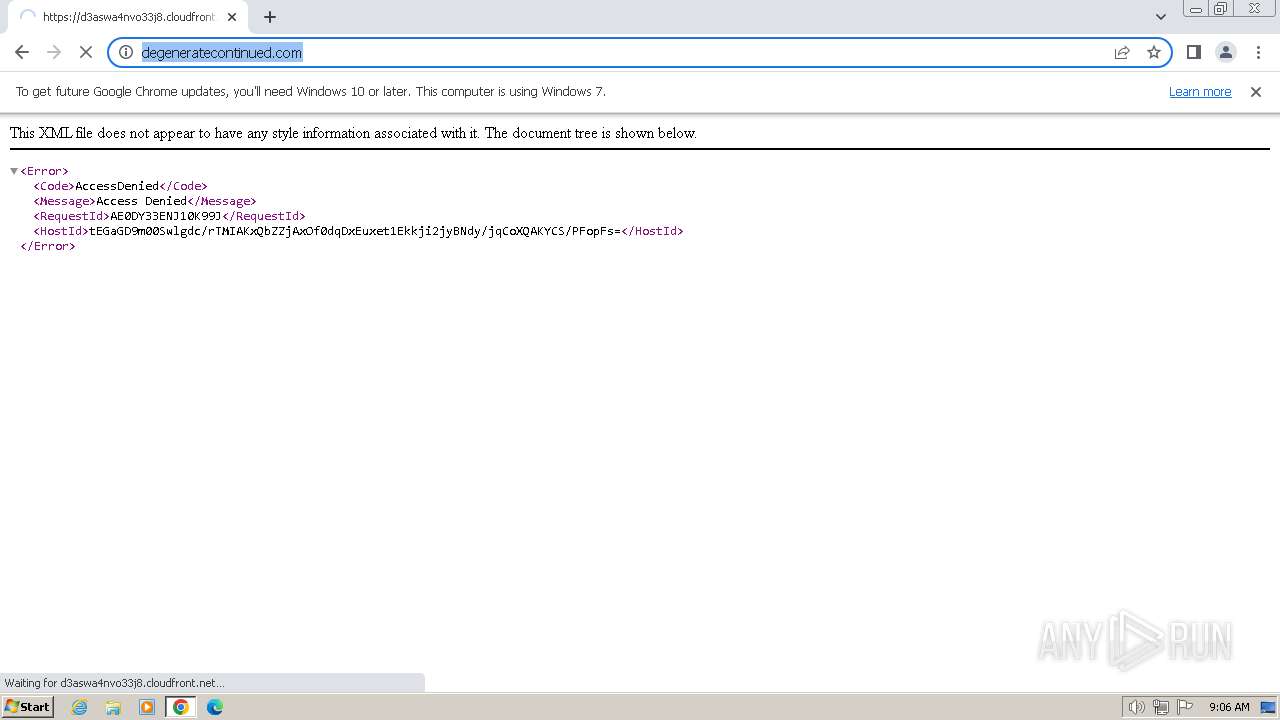Open the network tray icon

coord(1161,707)
